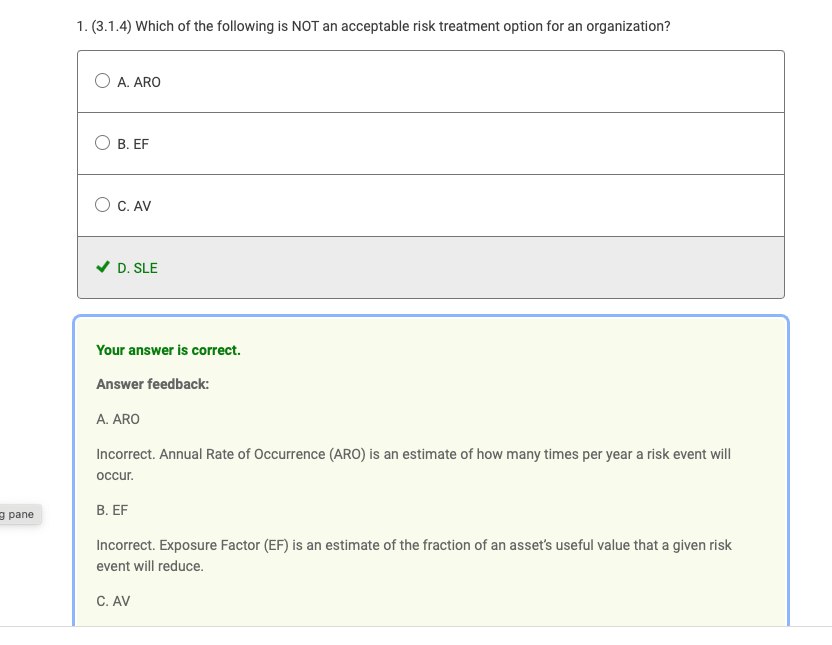Viewport: 832px width, 645px height.
Task: Click the 'D. SLE' answer label
Action: 137,268
